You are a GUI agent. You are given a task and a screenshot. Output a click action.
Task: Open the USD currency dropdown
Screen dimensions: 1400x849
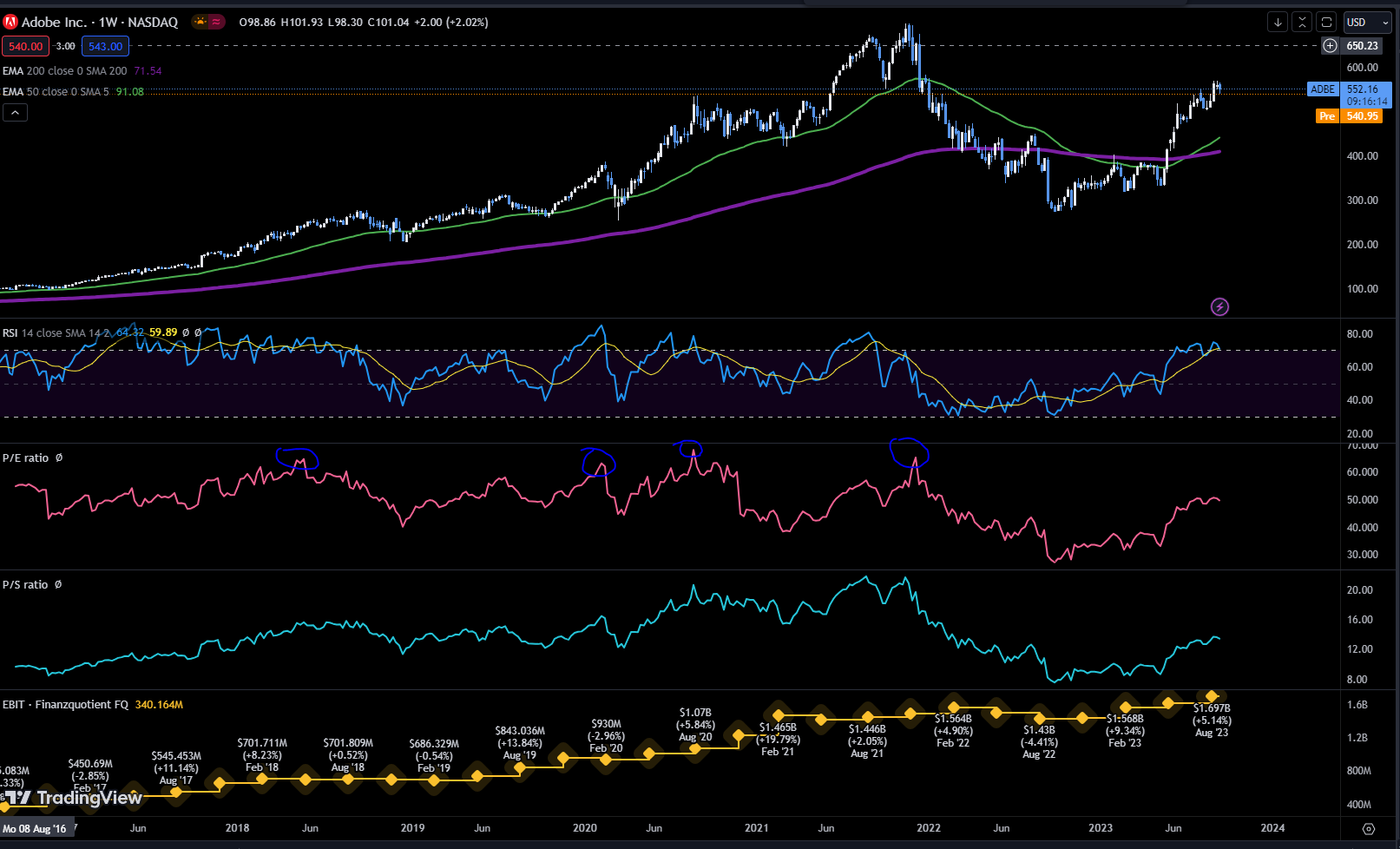(1367, 23)
